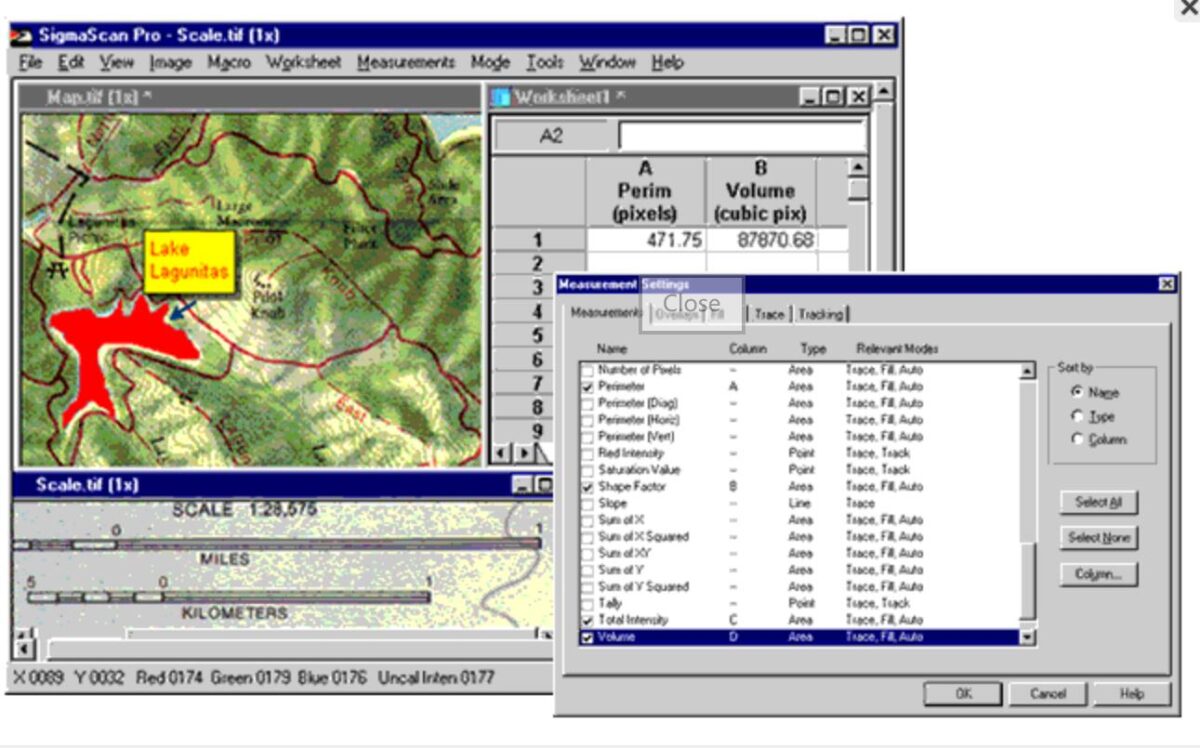Open the Help menu
This screenshot has width=1200, height=748.
tap(667, 62)
